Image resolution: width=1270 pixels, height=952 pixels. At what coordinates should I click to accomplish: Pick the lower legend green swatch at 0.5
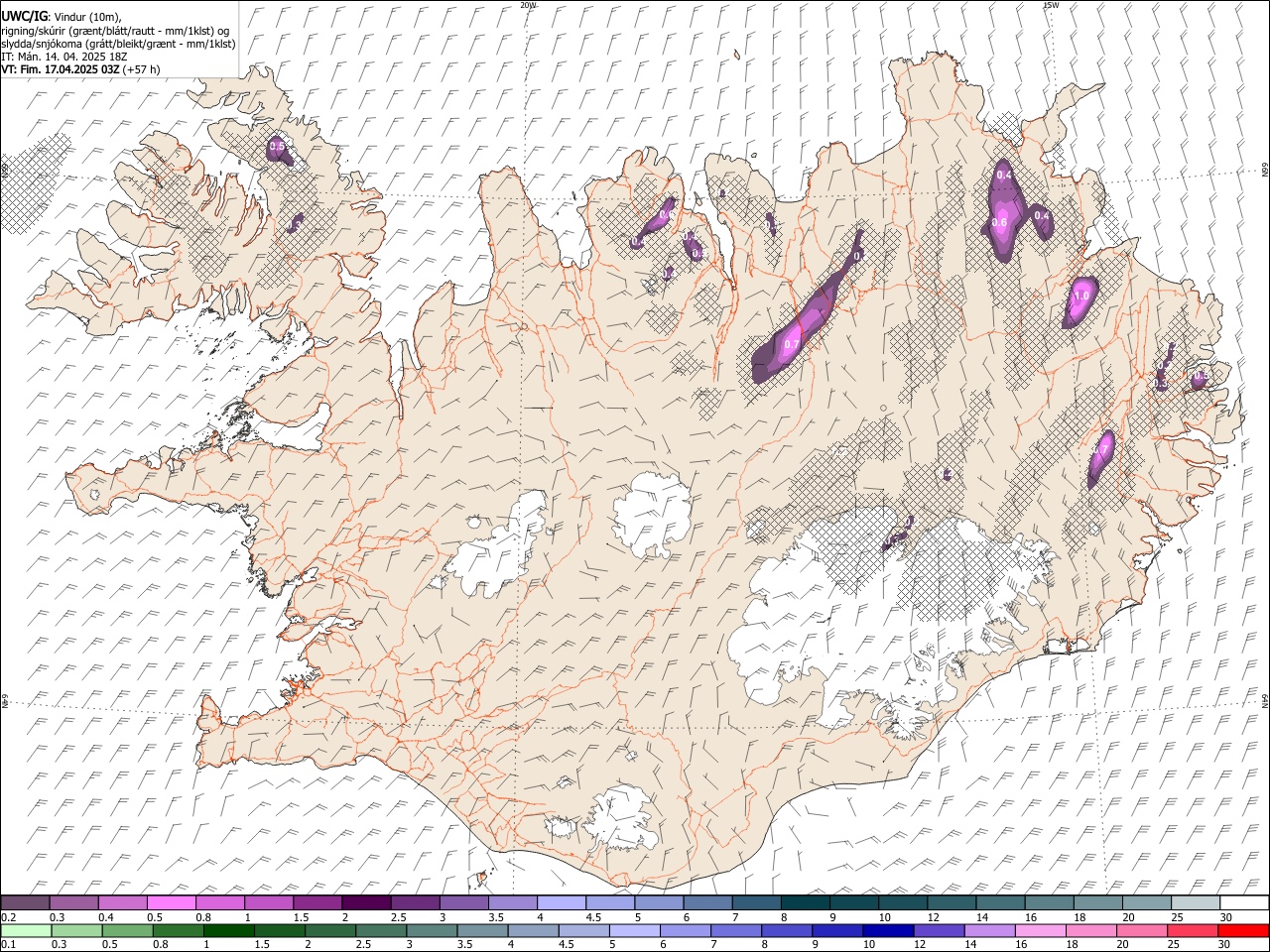[127, 930]
